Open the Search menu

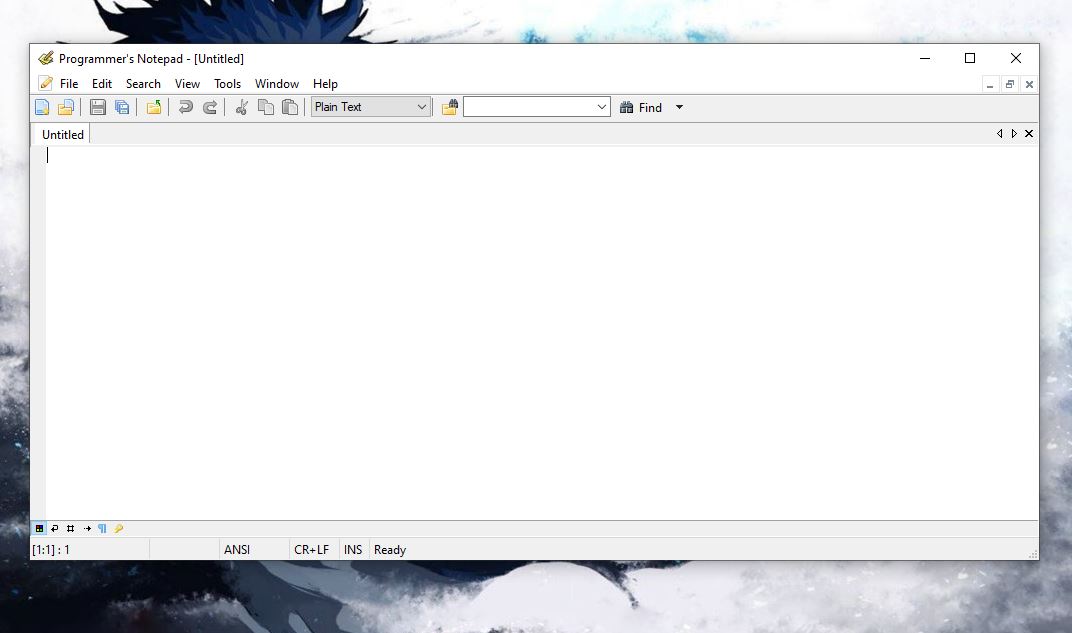[143, 84]
